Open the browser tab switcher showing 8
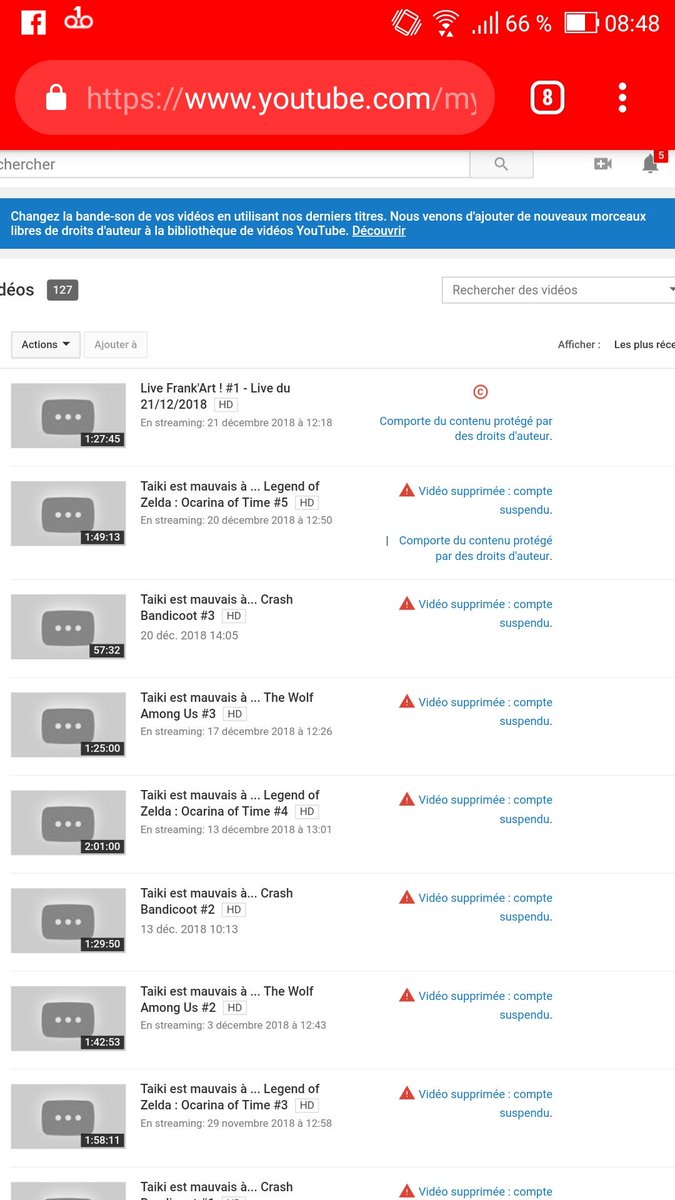The width and height of the screenshot is (675, 1200). coord(547,98)
